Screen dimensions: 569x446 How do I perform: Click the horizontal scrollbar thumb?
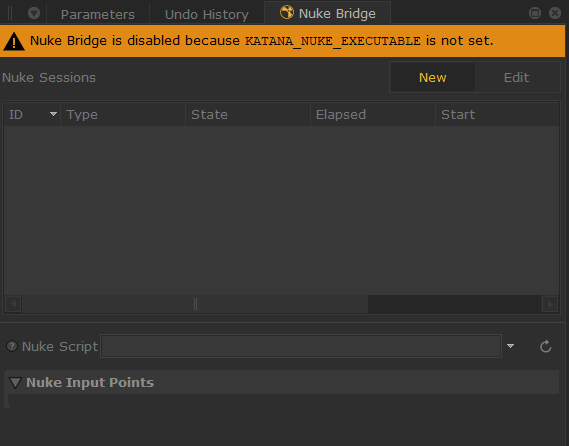(195, 304)
